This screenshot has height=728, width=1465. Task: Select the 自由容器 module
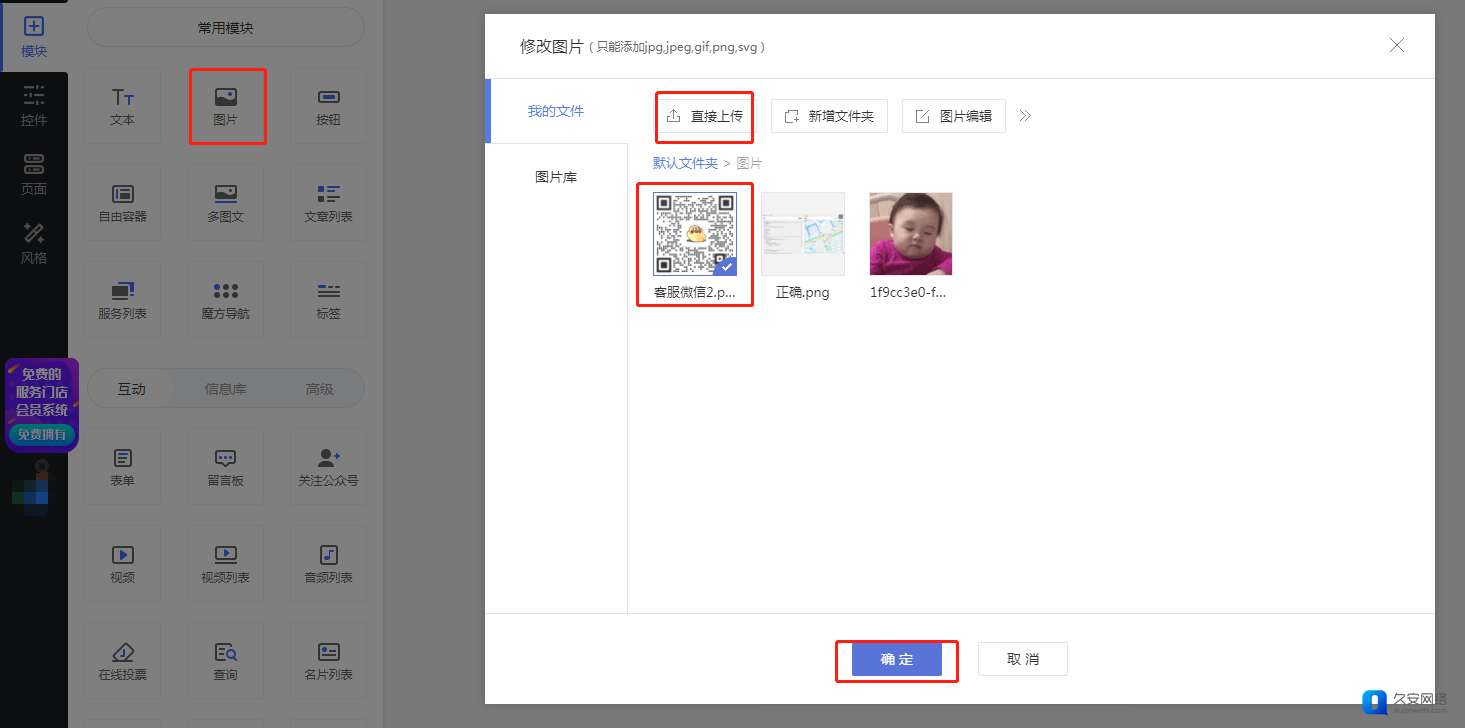(x=123, y=203)
